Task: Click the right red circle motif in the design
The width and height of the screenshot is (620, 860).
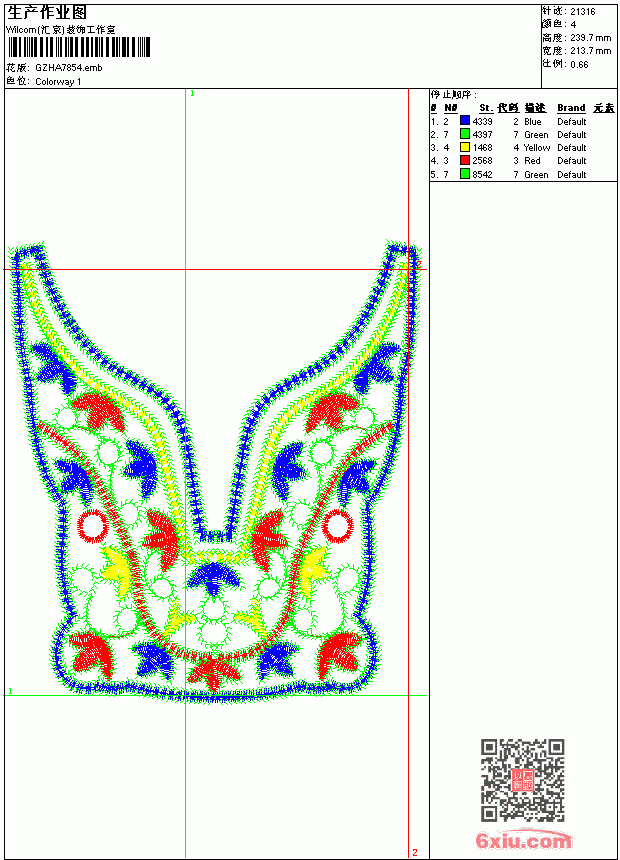Action: (x=337, y=525)
